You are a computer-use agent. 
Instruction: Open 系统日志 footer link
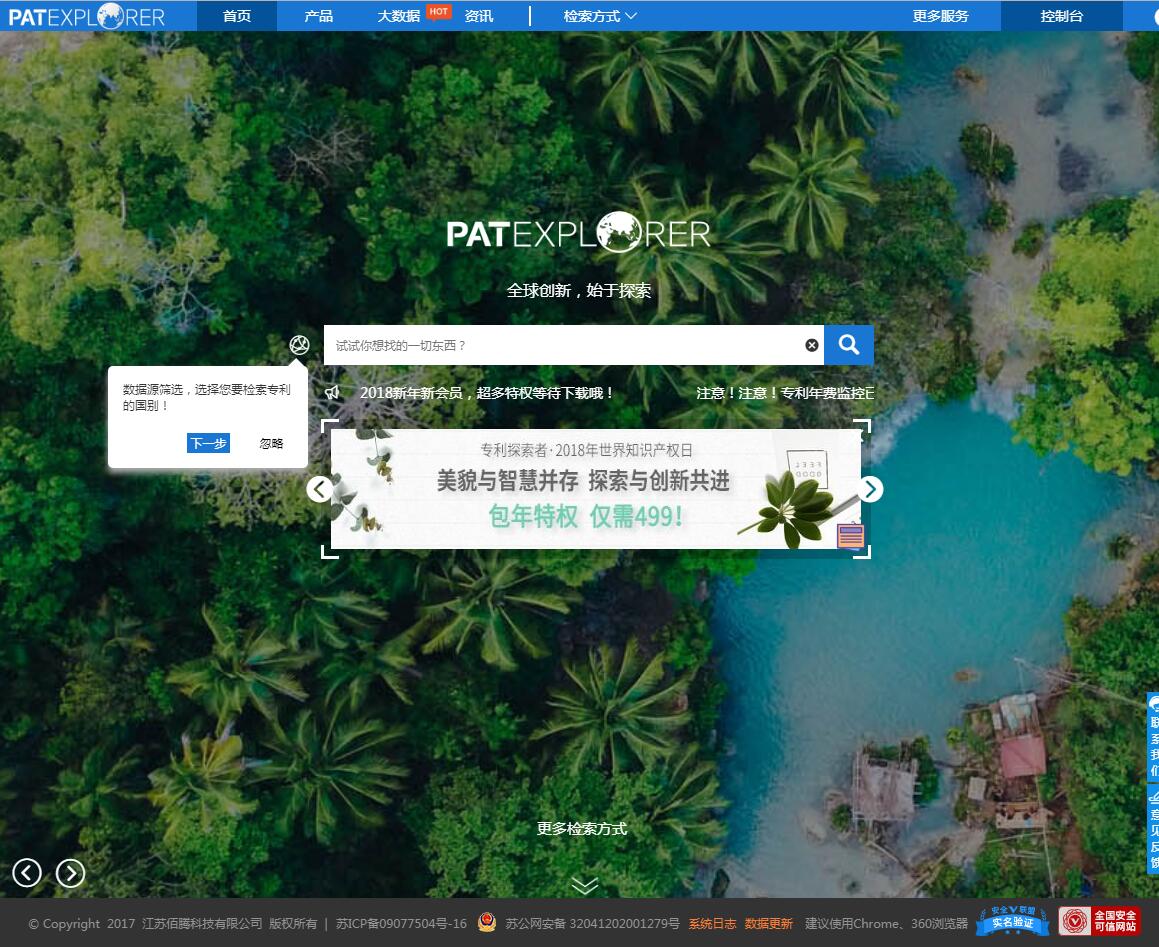[712, 923]
